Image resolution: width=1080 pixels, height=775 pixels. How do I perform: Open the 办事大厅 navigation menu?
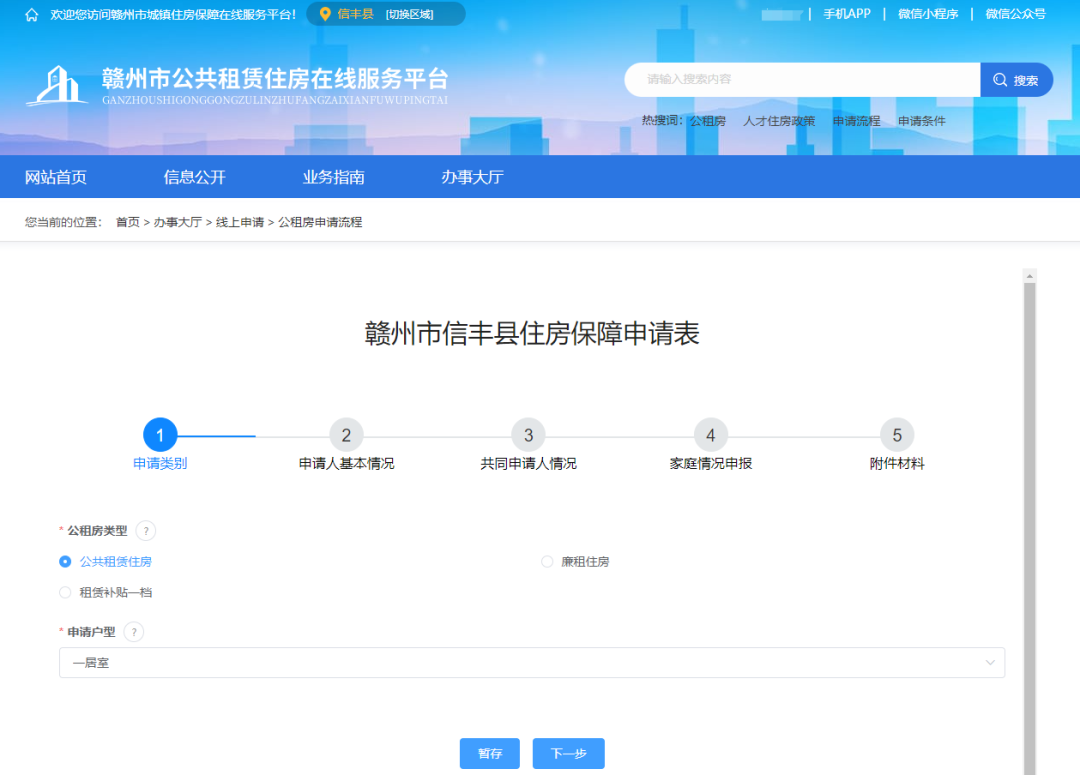472,176
